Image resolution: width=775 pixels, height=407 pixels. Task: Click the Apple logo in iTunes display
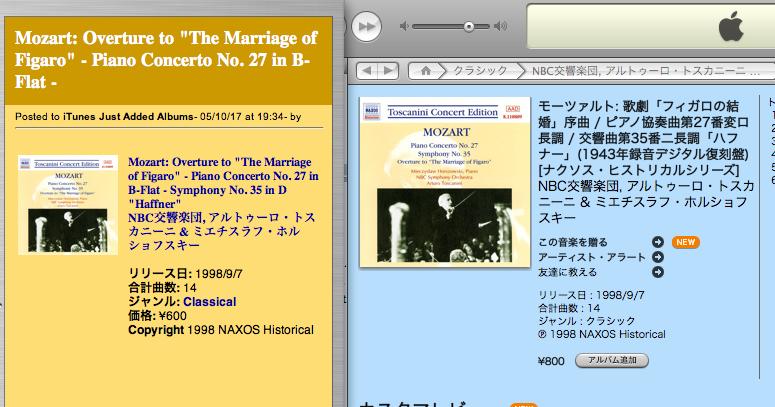(x=731, y=26)
